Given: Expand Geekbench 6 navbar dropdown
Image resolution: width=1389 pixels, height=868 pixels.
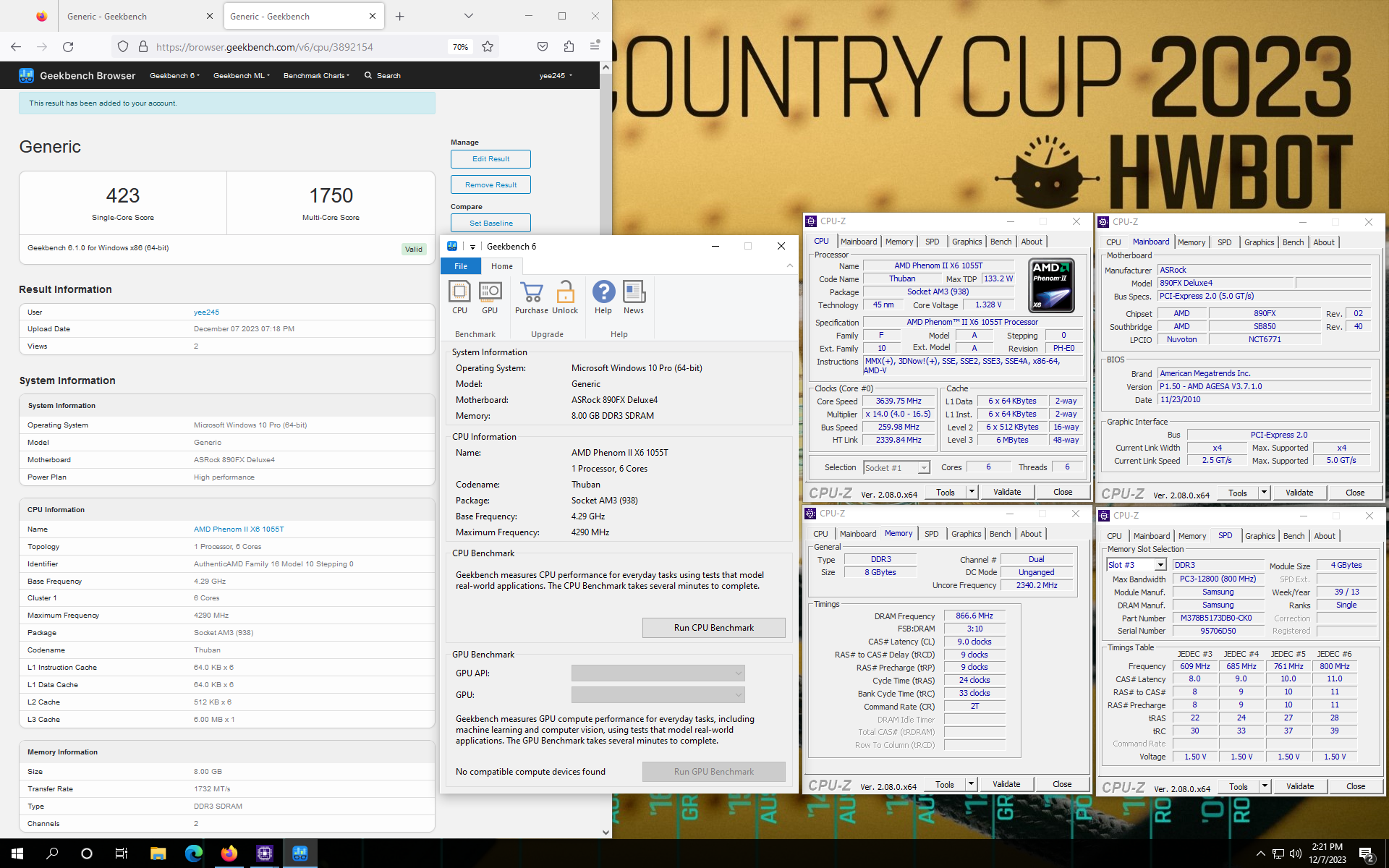Looking at the screenshot, I should point(174,75).
